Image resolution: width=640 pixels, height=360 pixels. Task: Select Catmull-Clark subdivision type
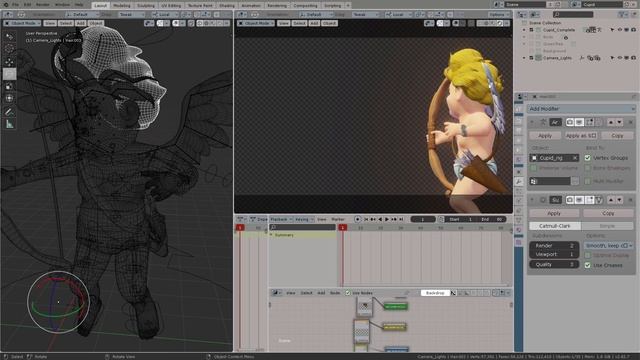point(555,226)
